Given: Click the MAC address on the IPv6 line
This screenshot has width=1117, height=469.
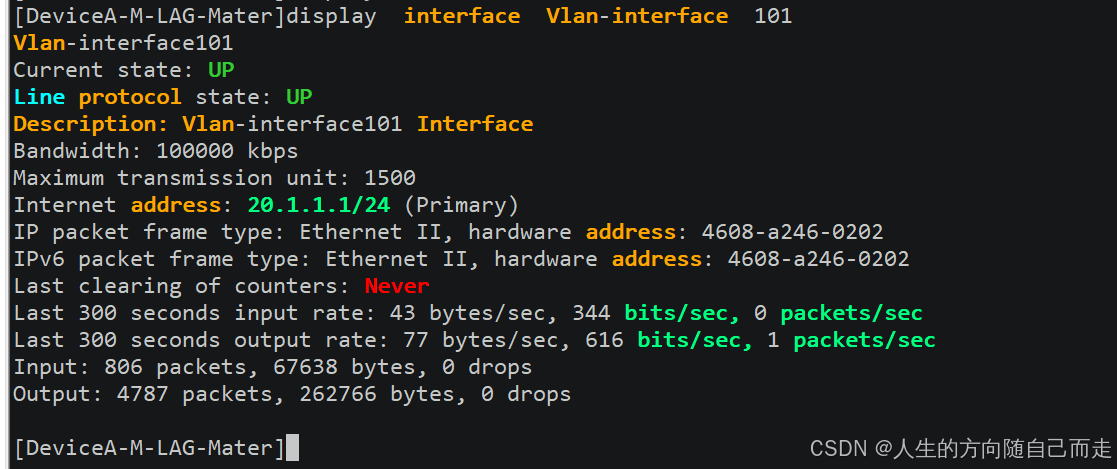Looking at the screenshot, I should click(819, 259).
